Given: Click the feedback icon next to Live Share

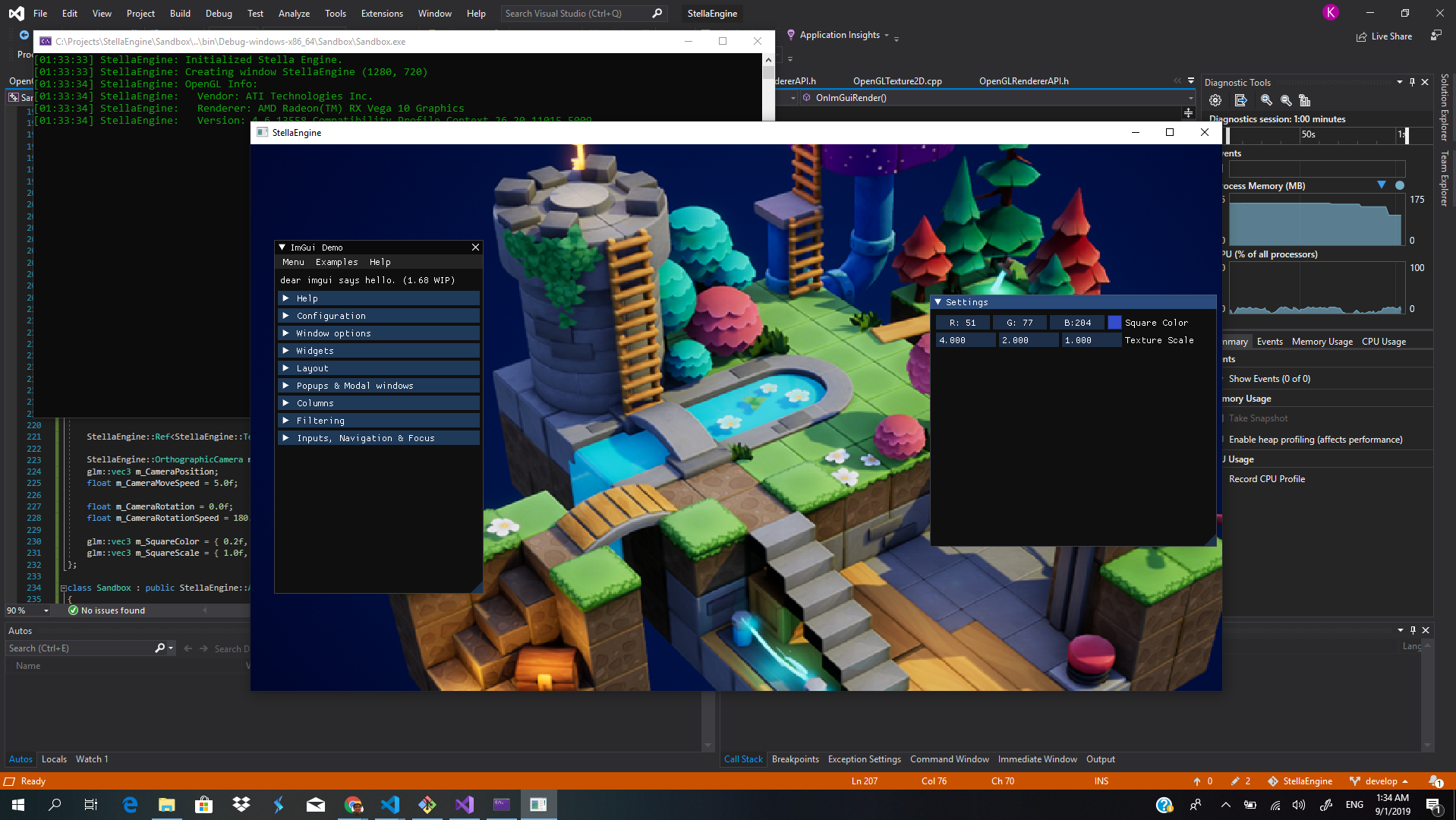Looking at the screenshot, I should [x=1436, y=36].
